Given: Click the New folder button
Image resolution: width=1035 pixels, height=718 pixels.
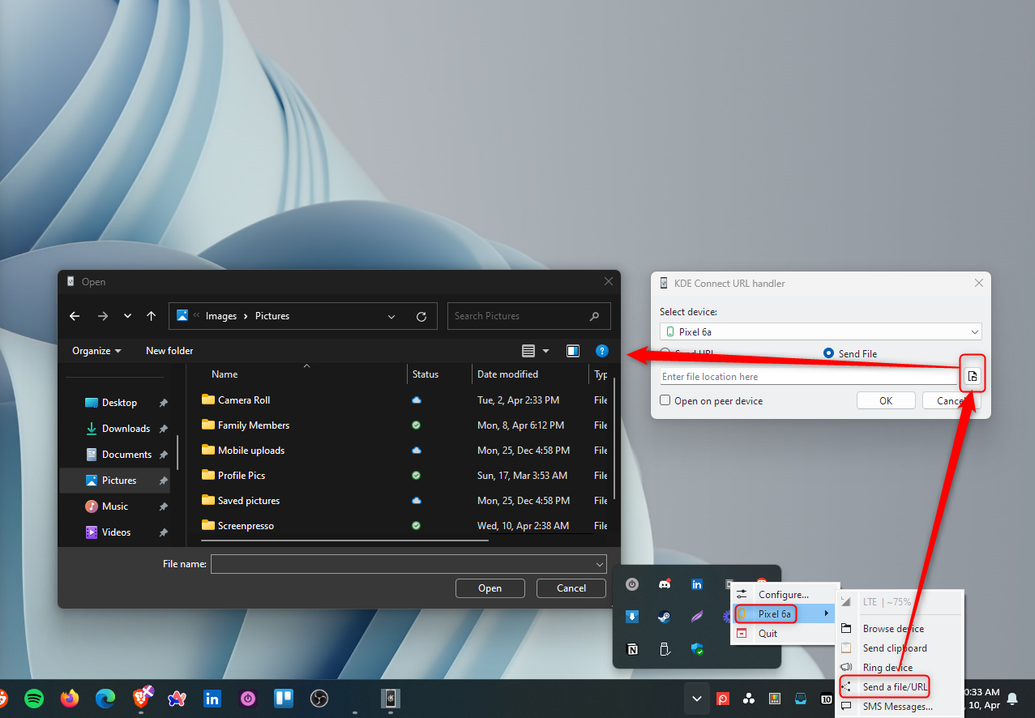Looking at the screenshot, I should [x=170, y=351].
